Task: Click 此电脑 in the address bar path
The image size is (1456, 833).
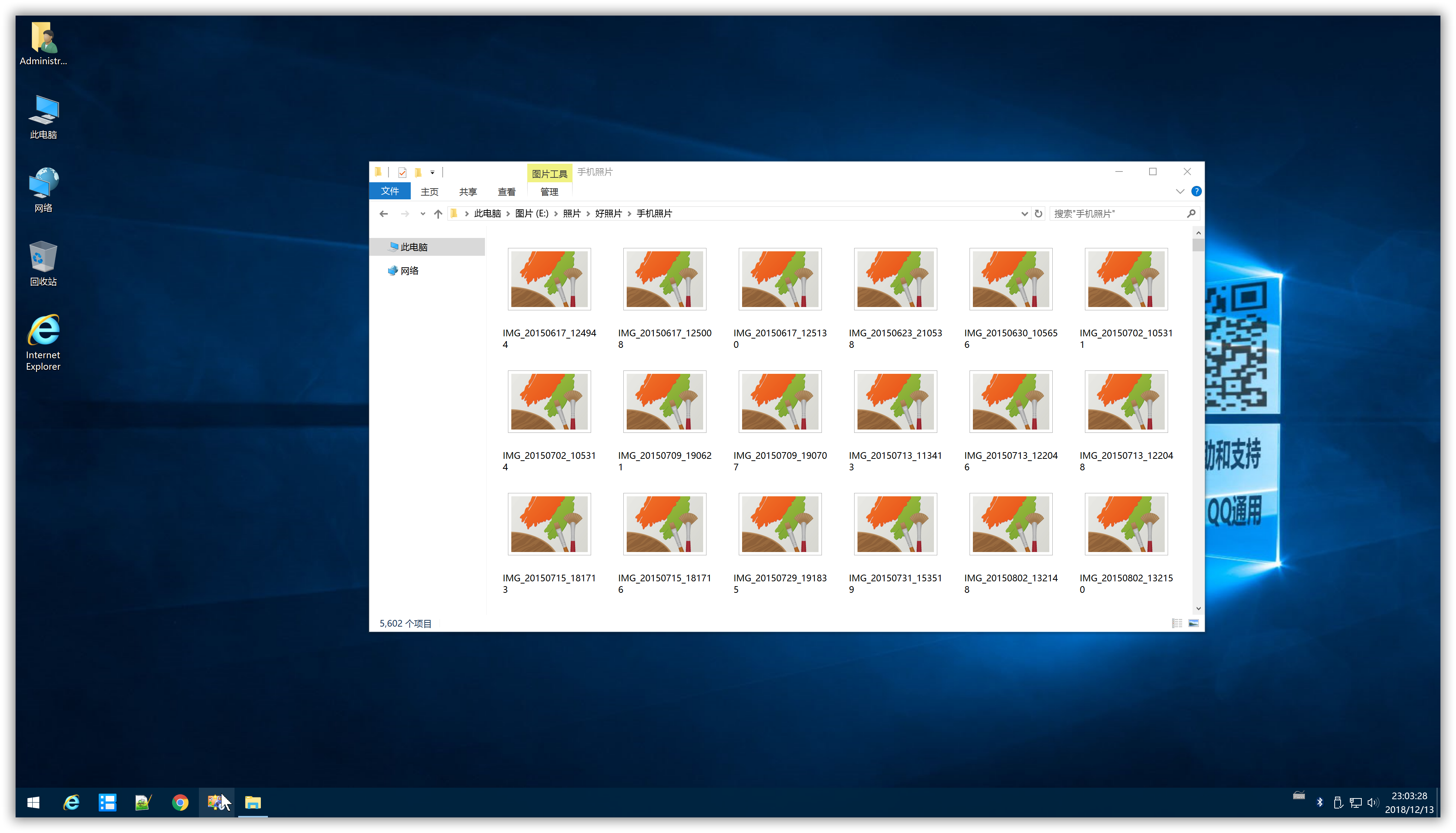Action: point(487,213)
